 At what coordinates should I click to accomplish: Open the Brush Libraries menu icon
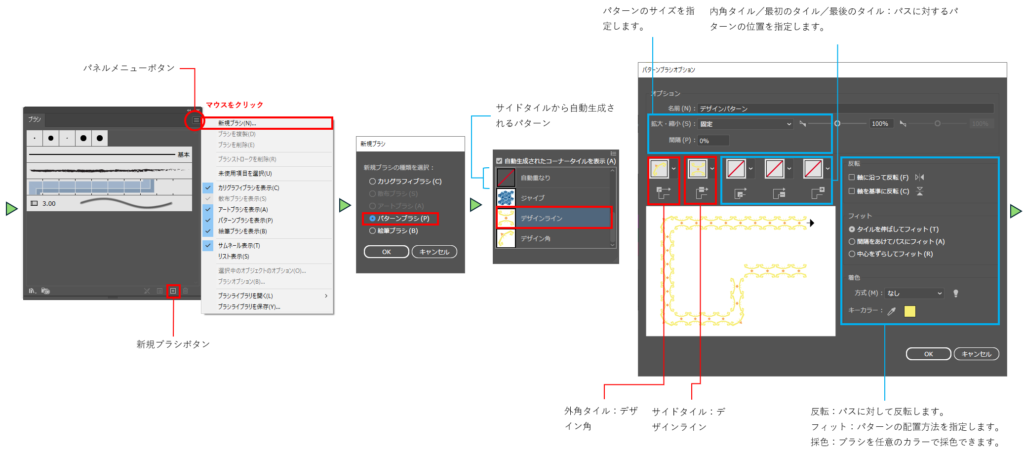pyautogui.click(x=32, y=291)
